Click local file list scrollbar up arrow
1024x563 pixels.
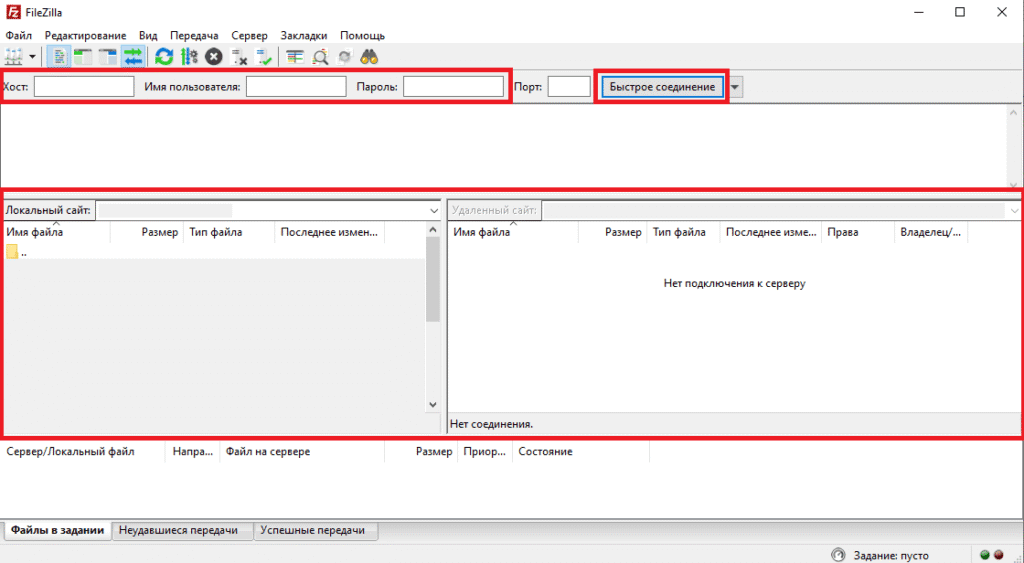(433, 229)
